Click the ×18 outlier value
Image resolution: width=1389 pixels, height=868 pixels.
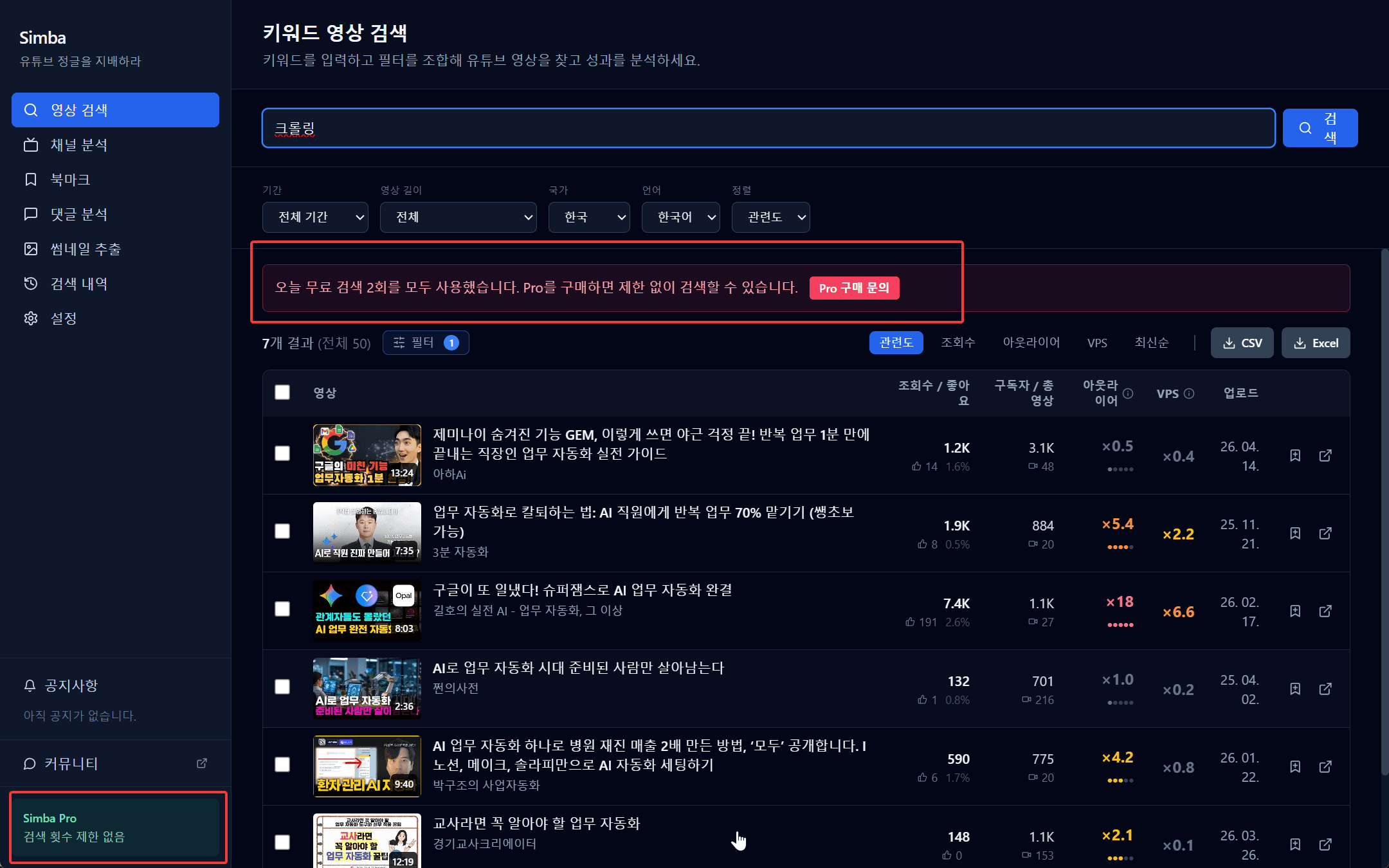[x=1120, y=602]
